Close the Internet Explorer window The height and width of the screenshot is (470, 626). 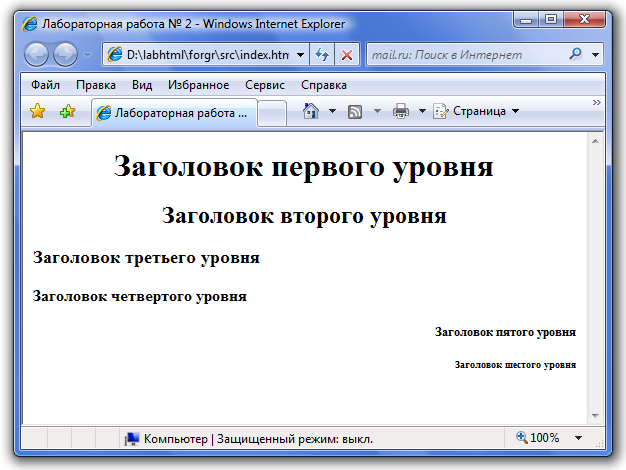click(x=584, y=20)
